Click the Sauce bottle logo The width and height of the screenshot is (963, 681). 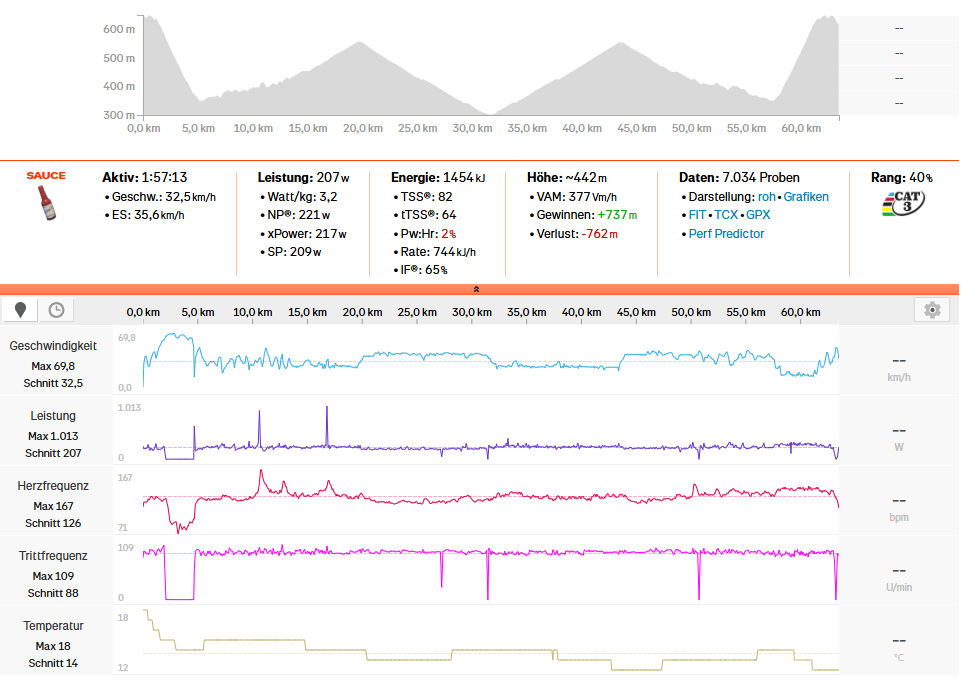46,196
